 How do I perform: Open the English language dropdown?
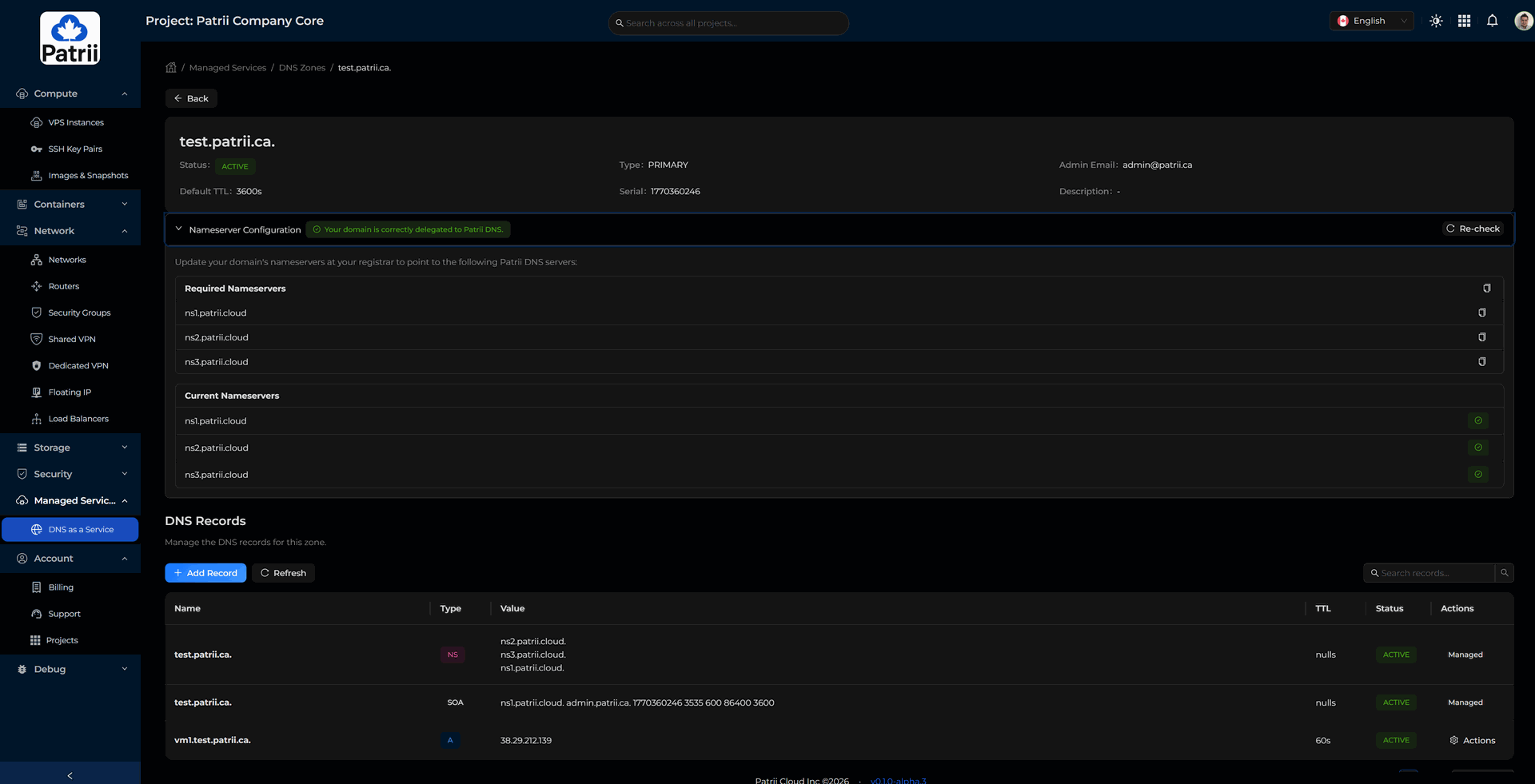tap(1371, 22)
